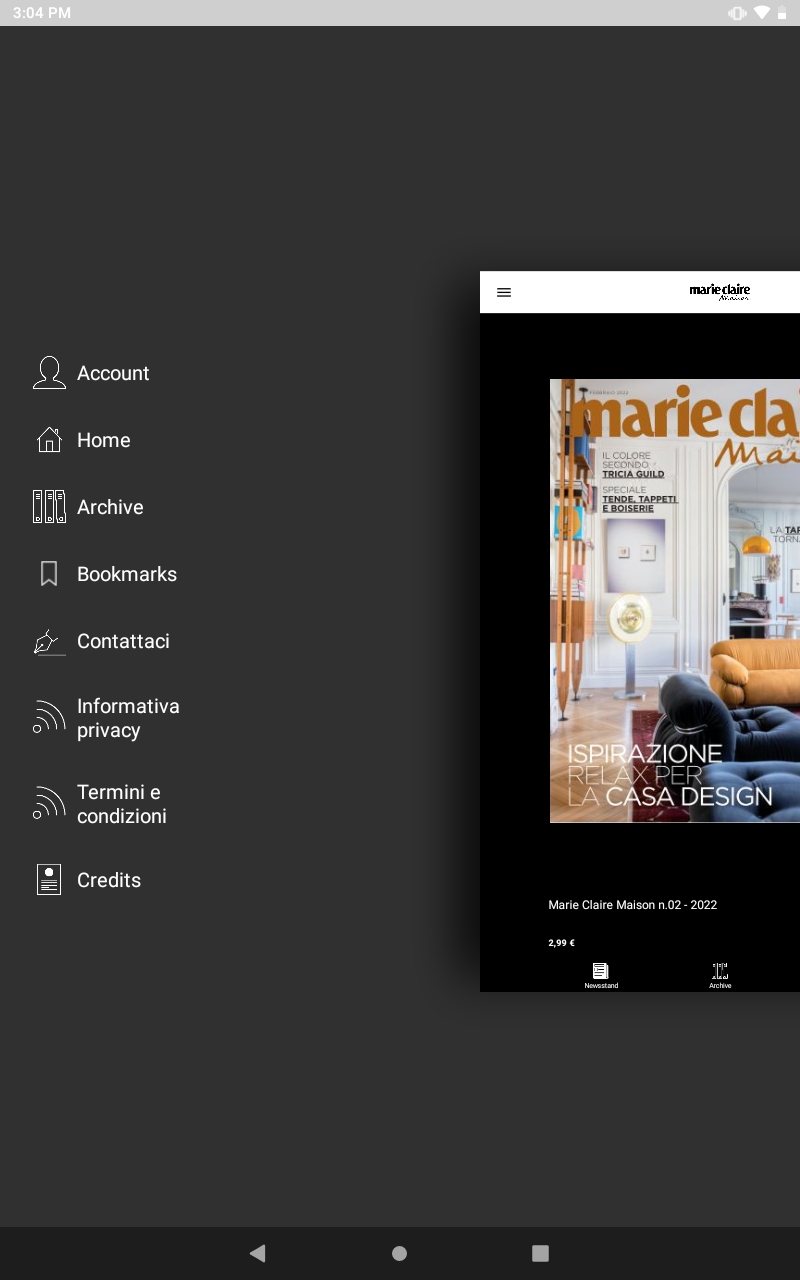The width and height of the screenshot is (800, 1280).
Task: Tap the Newsstand icon in bottom bar
Action: (x=601, y=970)
